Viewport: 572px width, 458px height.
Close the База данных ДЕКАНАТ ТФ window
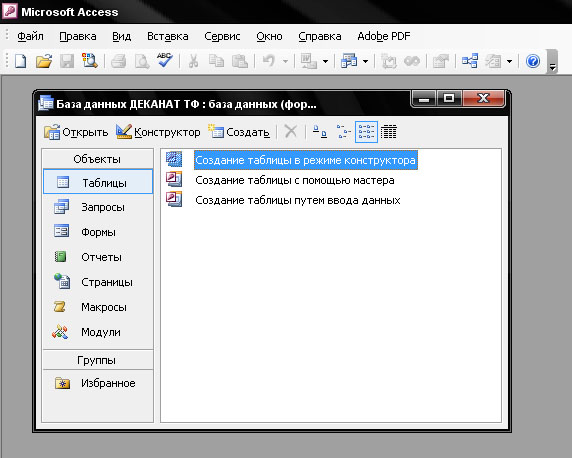click(483, 99)
